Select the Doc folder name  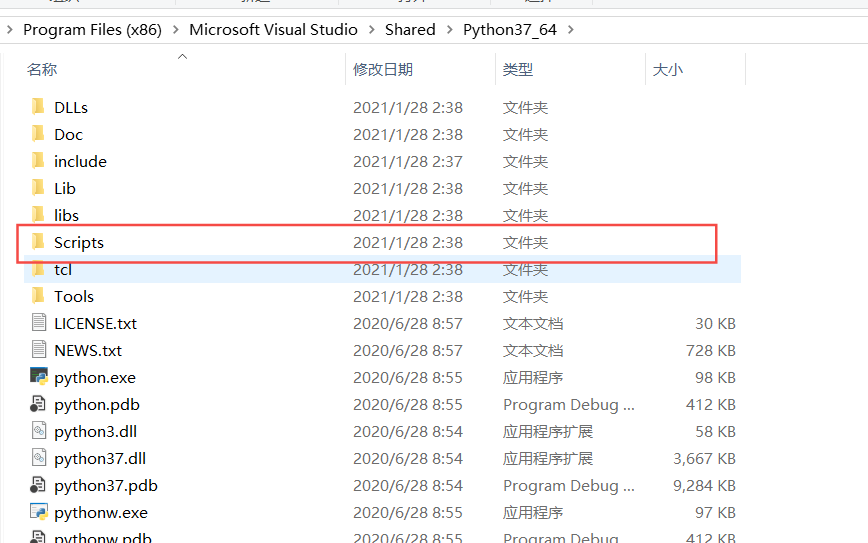(x=68, y=135)
